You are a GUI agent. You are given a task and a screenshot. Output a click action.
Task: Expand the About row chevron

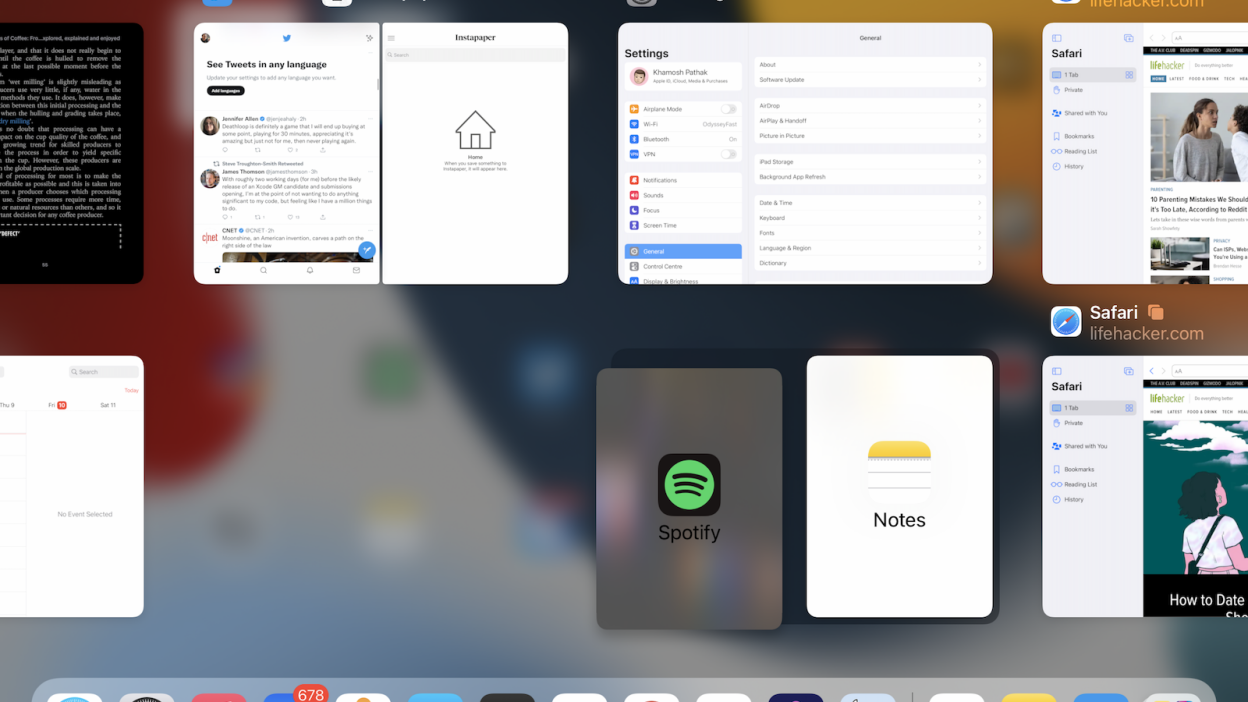[979, 64]
